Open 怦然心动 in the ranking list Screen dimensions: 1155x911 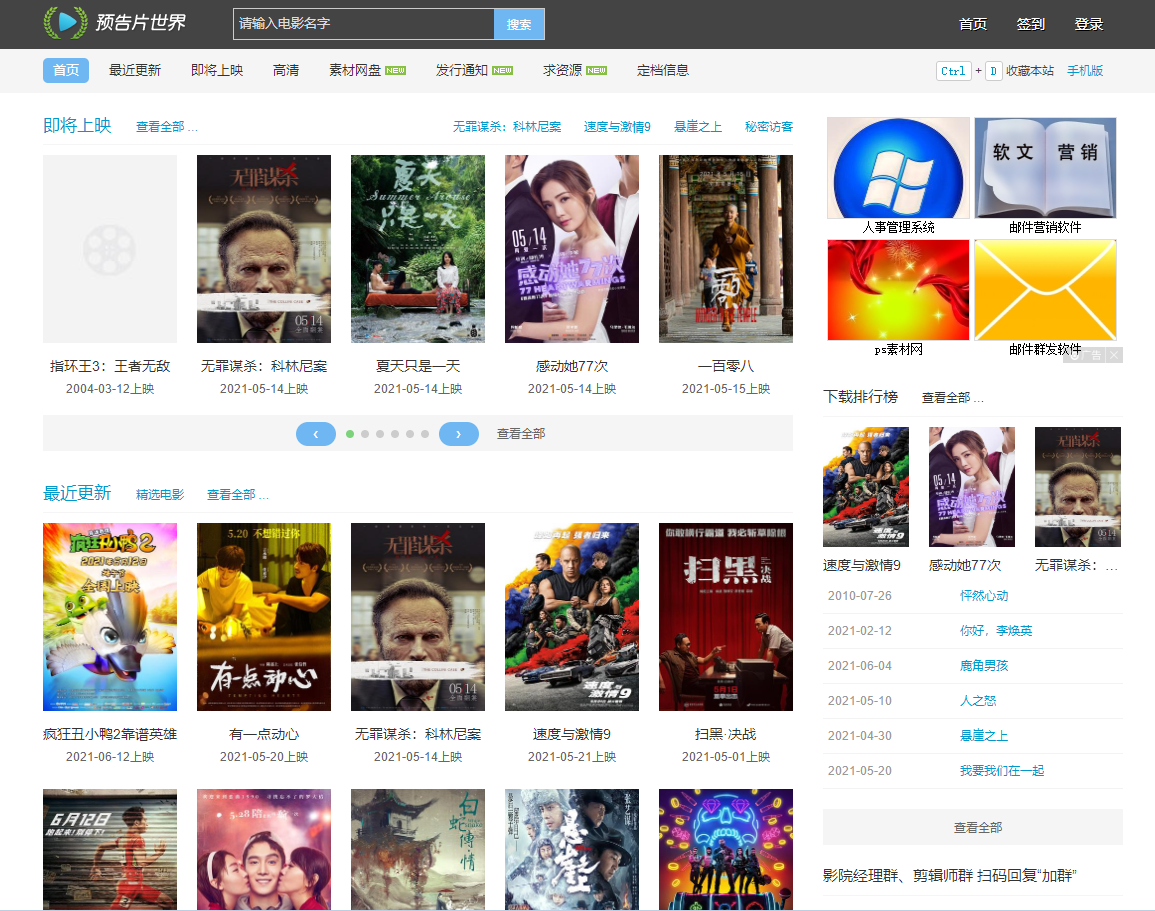tap(984, 596)
